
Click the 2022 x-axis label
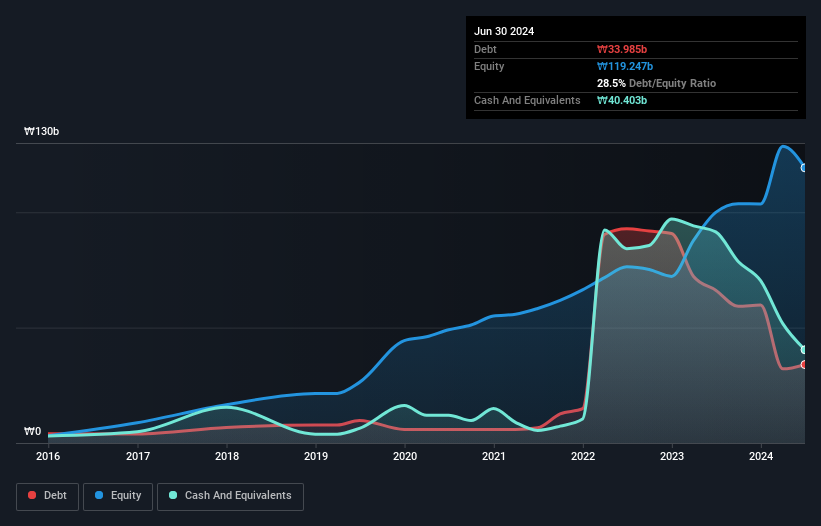tap(583, 456)
